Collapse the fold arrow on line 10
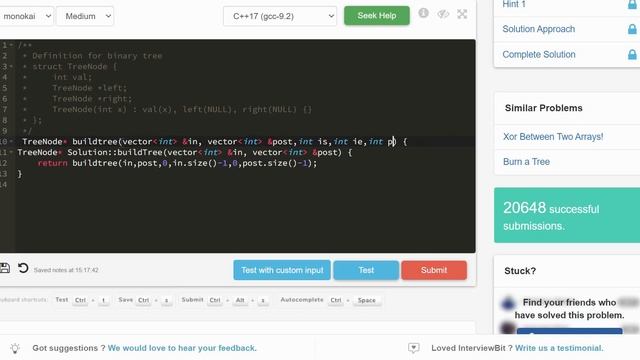The width and height of the screenshot is (640, 360). [11, 141]
